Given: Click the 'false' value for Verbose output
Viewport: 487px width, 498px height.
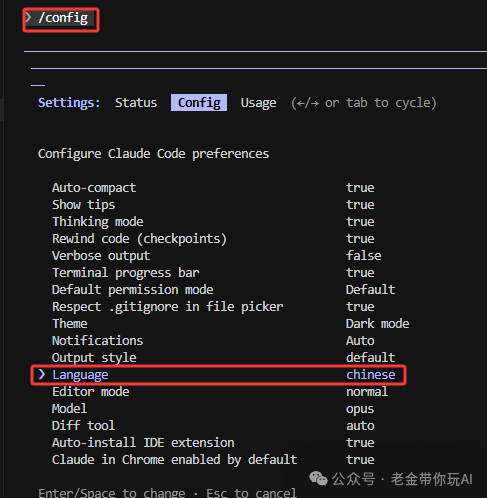Looking at the screenshot, I should click(x=364, y=256).
